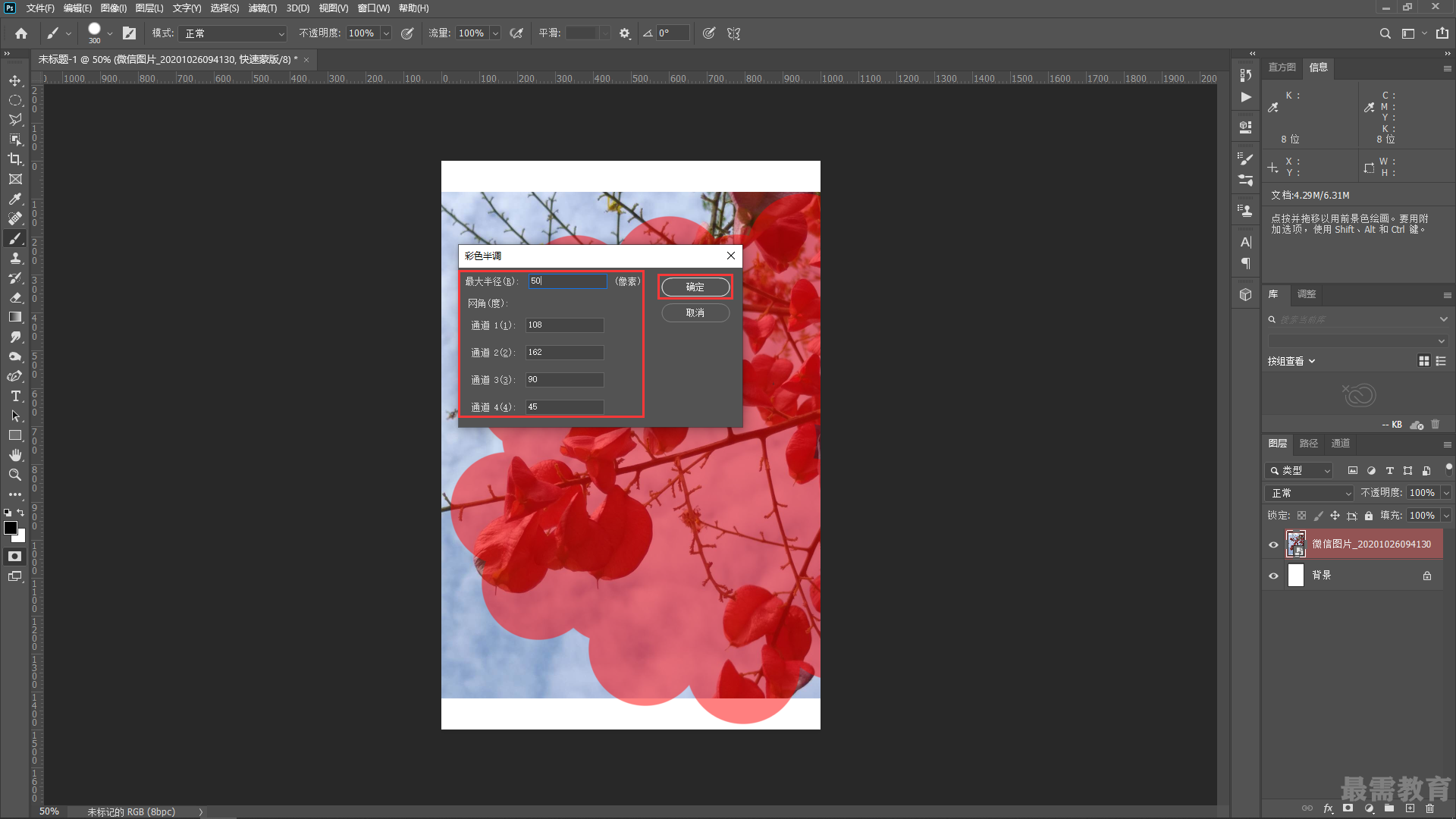Toggle layer filter switch
1456x819 pixels.
coord(1448,469)
